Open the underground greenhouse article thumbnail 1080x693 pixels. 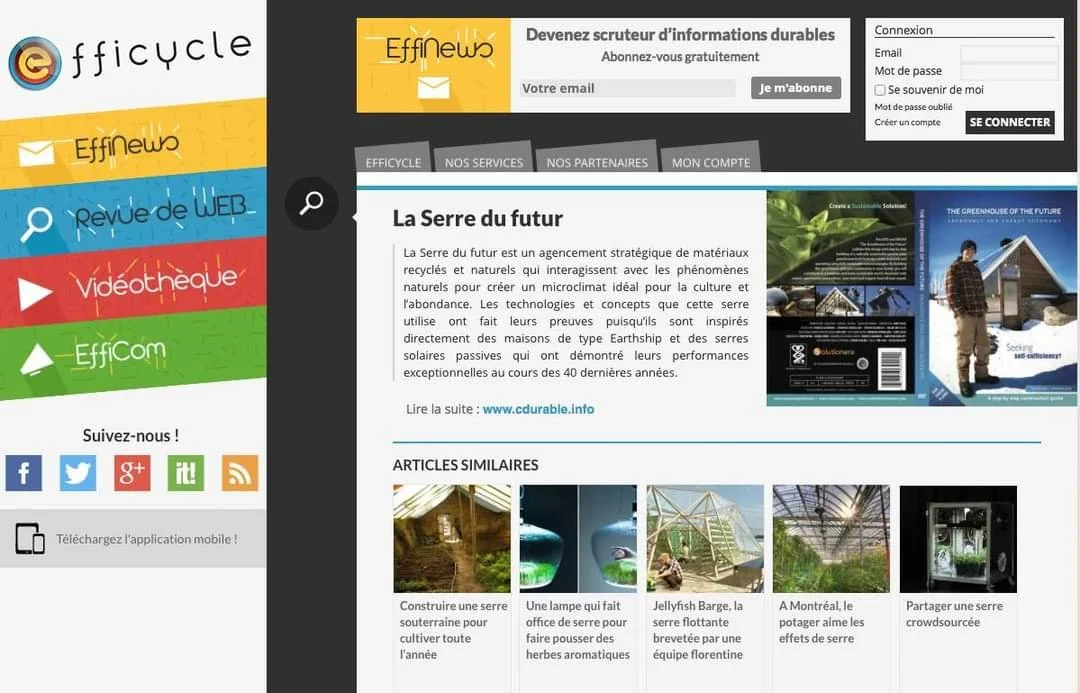pos(452,539)
